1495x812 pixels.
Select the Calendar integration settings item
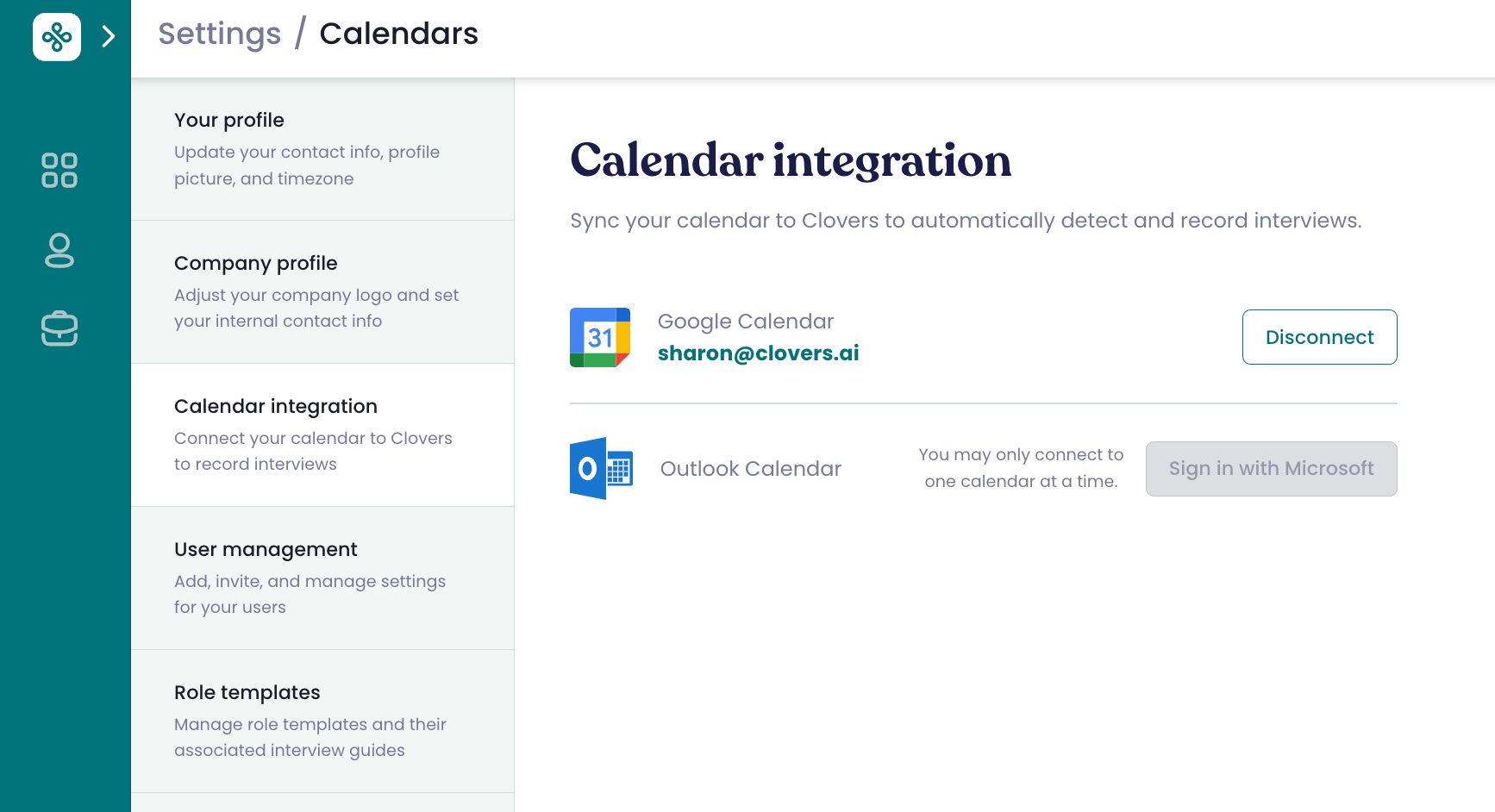[x=322, y=435]
